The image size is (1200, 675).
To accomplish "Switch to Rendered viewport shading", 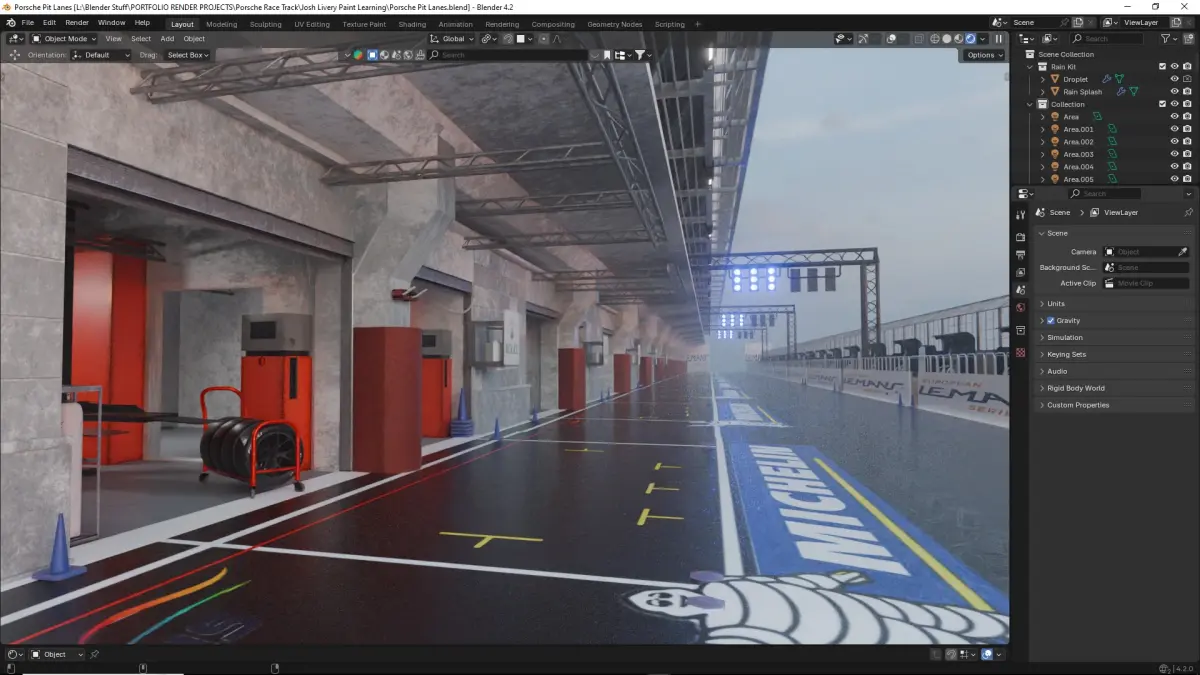I will pyautogui.click(x=970, y=39).
